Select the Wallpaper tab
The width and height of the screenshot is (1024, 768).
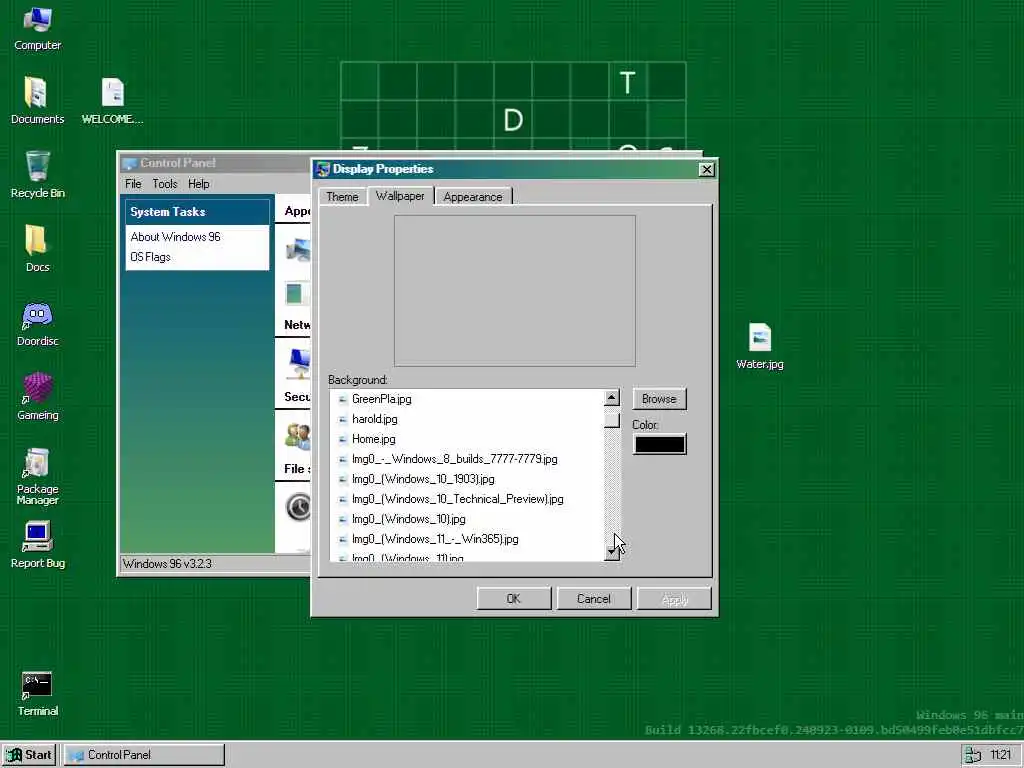400,196
